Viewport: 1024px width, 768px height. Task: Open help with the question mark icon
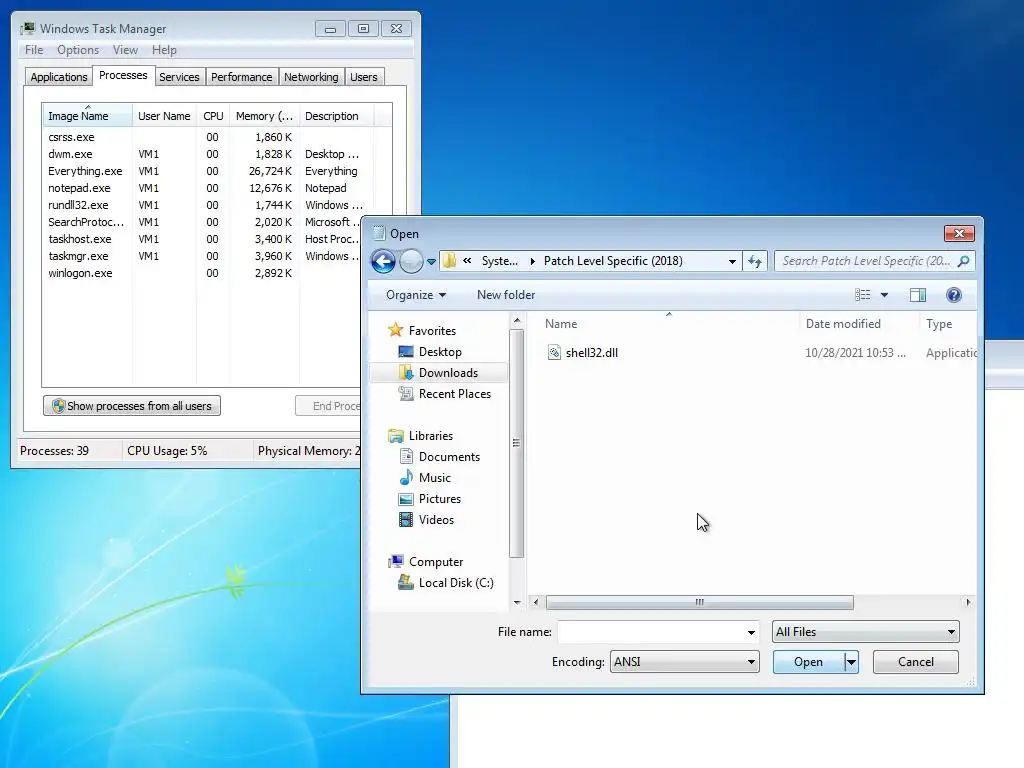click(953, 295)
